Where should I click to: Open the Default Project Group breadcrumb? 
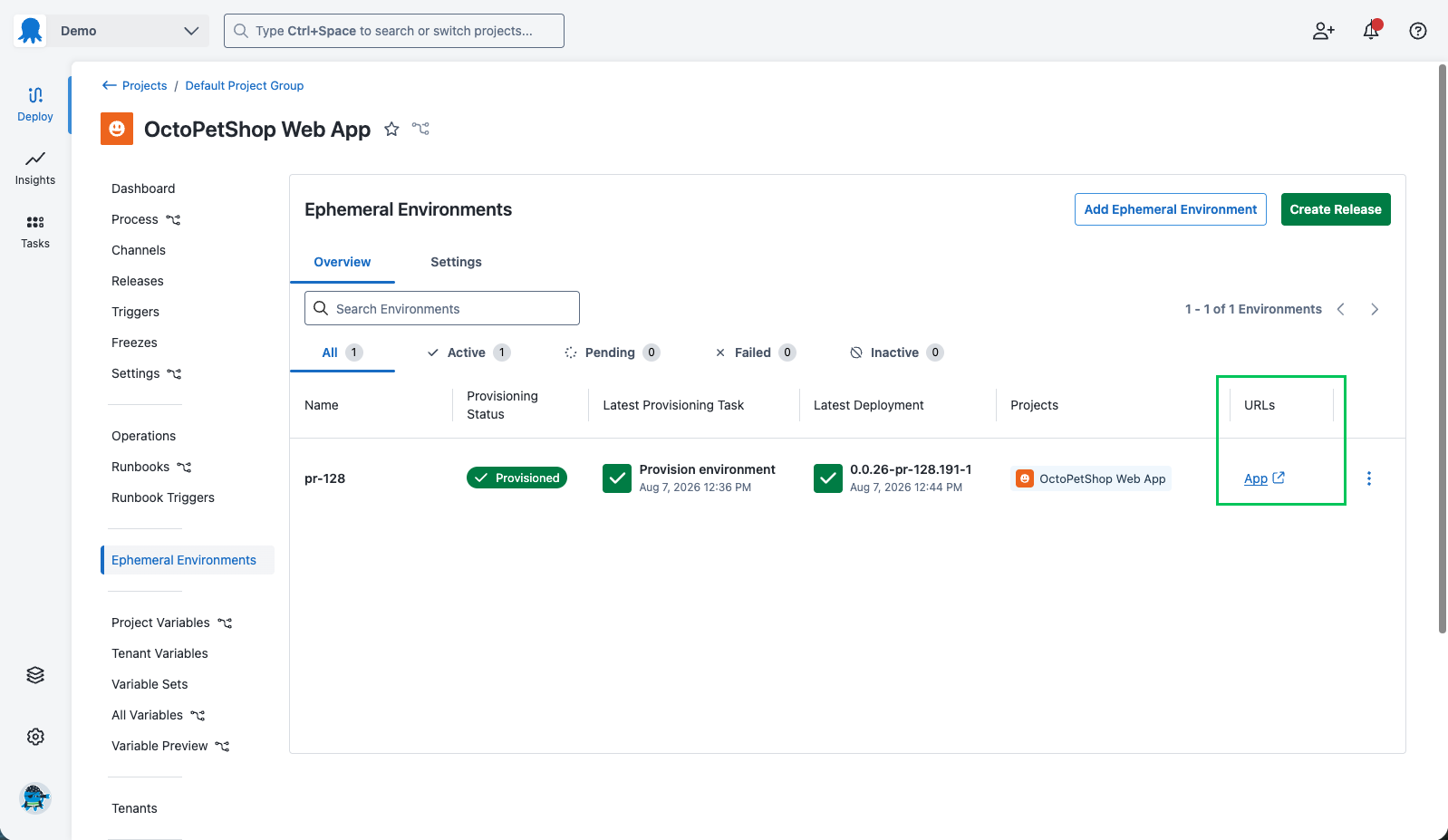point(245,85)
